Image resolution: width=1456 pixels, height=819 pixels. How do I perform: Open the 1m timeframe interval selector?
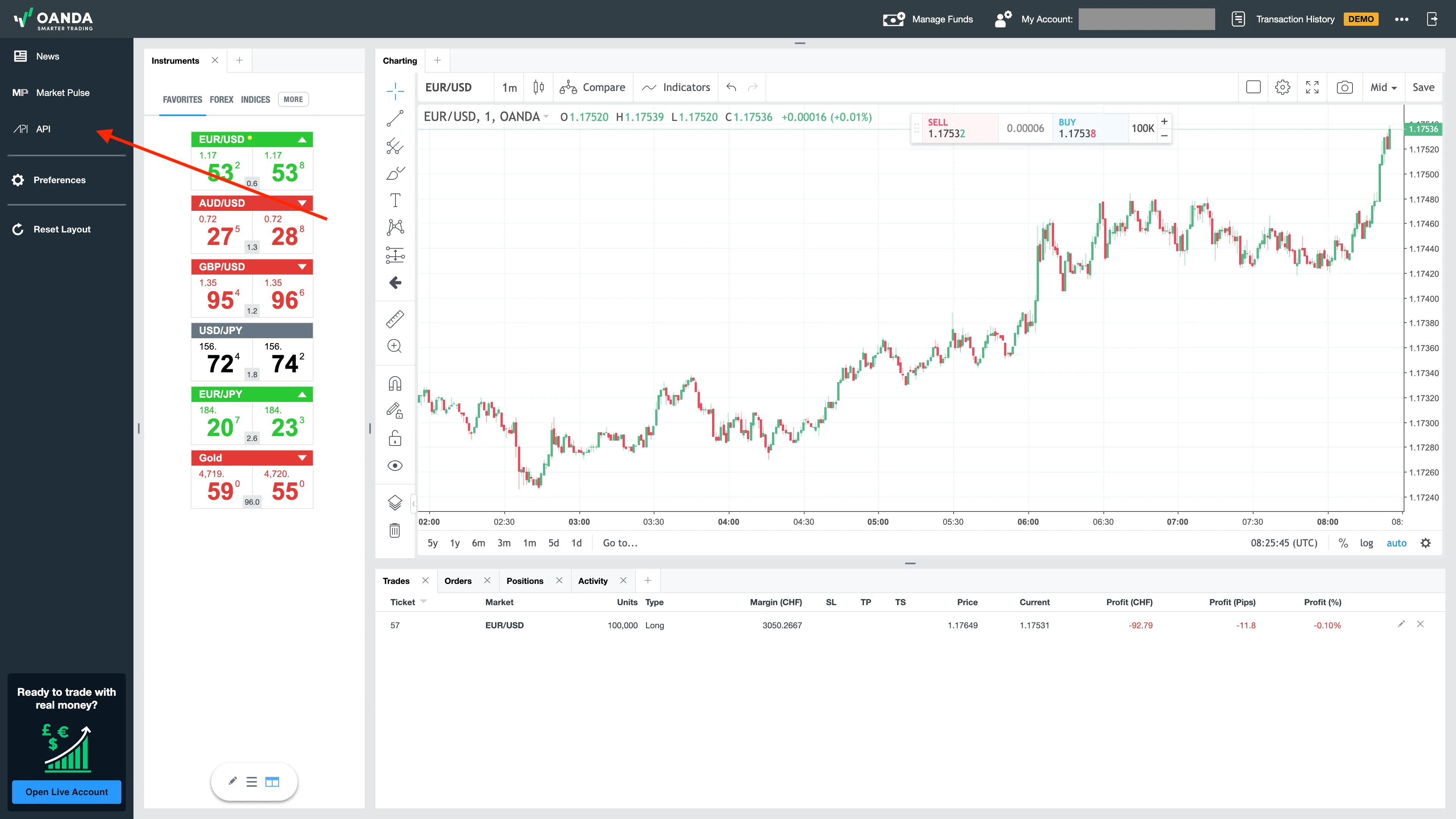pos(509,88)
